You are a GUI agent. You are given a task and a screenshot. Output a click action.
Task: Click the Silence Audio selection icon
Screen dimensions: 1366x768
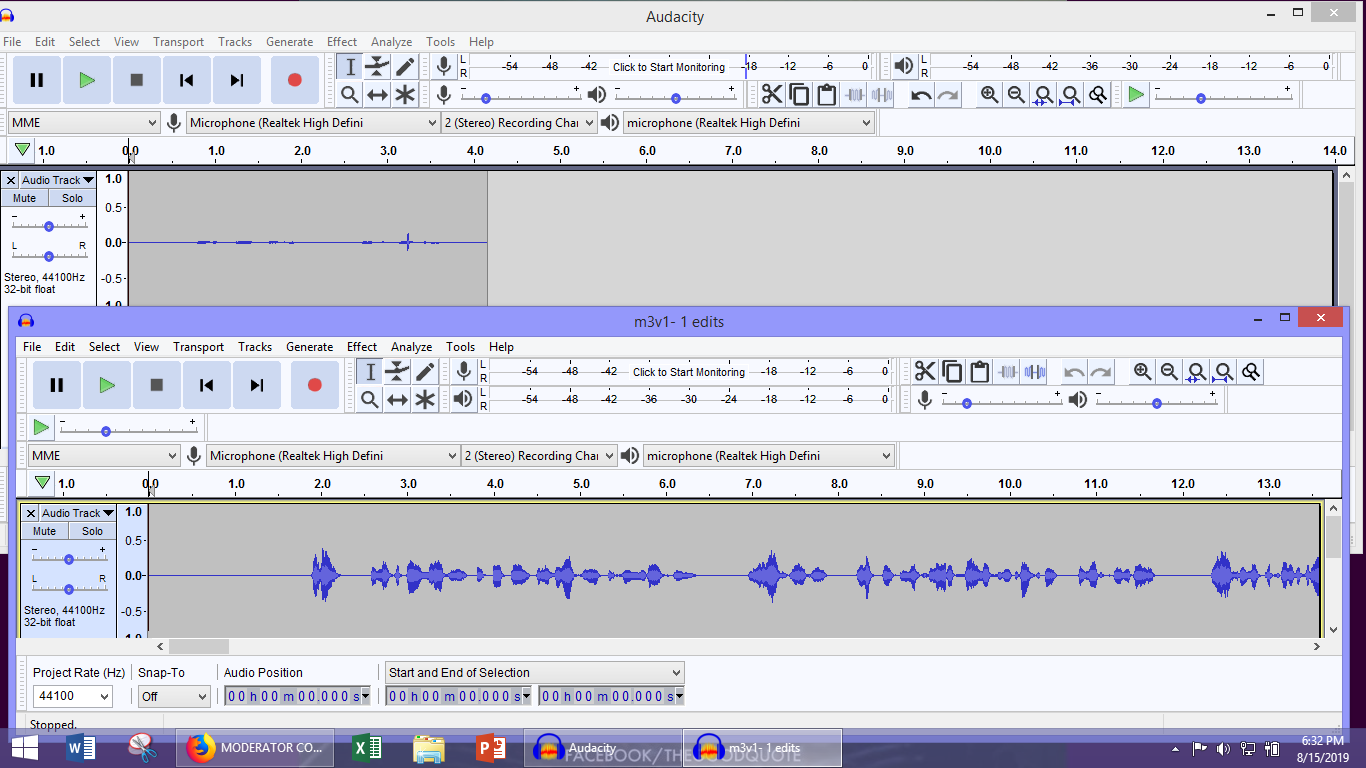click(x=882, y=94)
